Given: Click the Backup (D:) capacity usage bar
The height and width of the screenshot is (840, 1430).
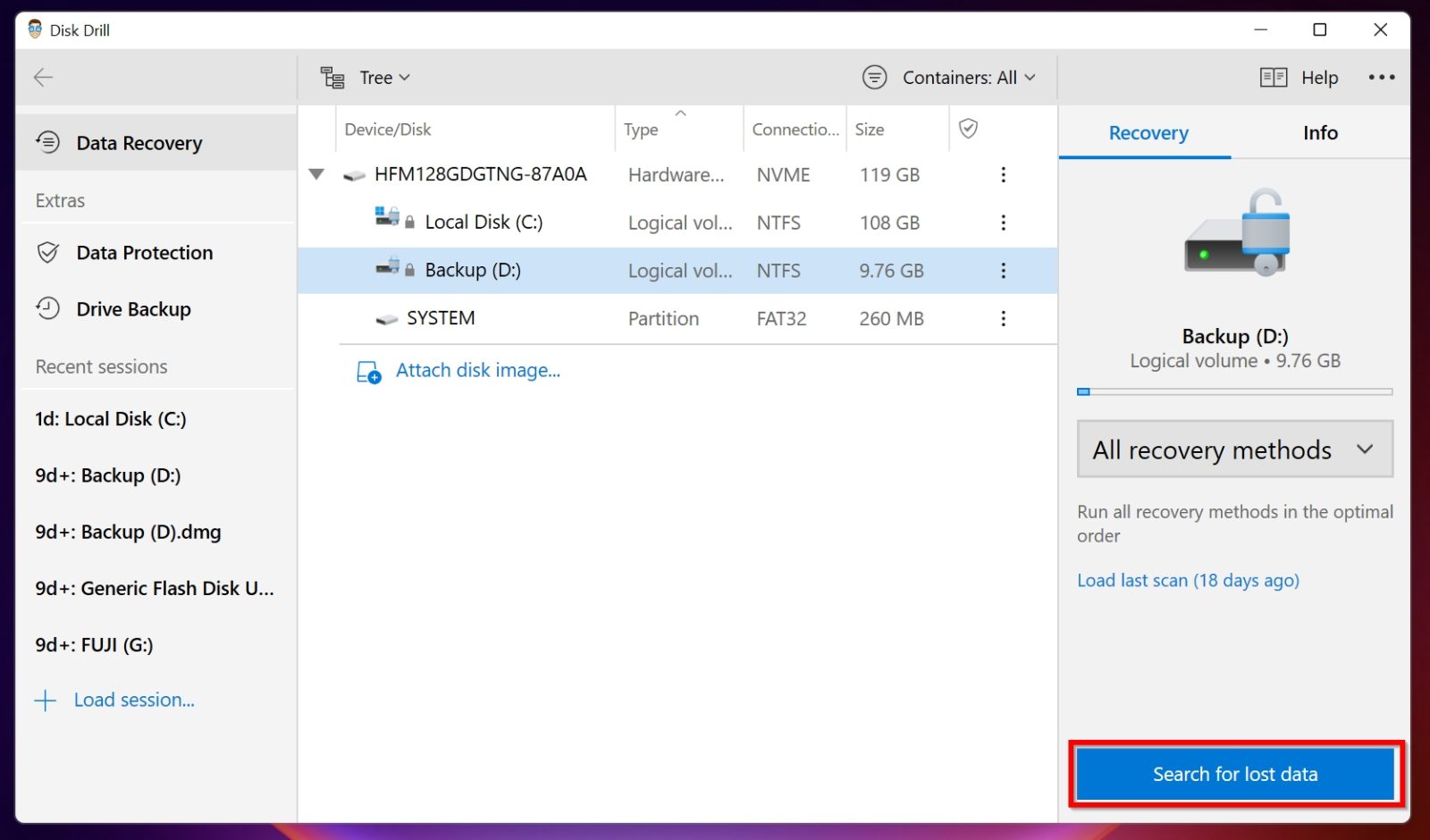Looking at the screenshot, I should pyautogui.click(x=1233, y=391).
